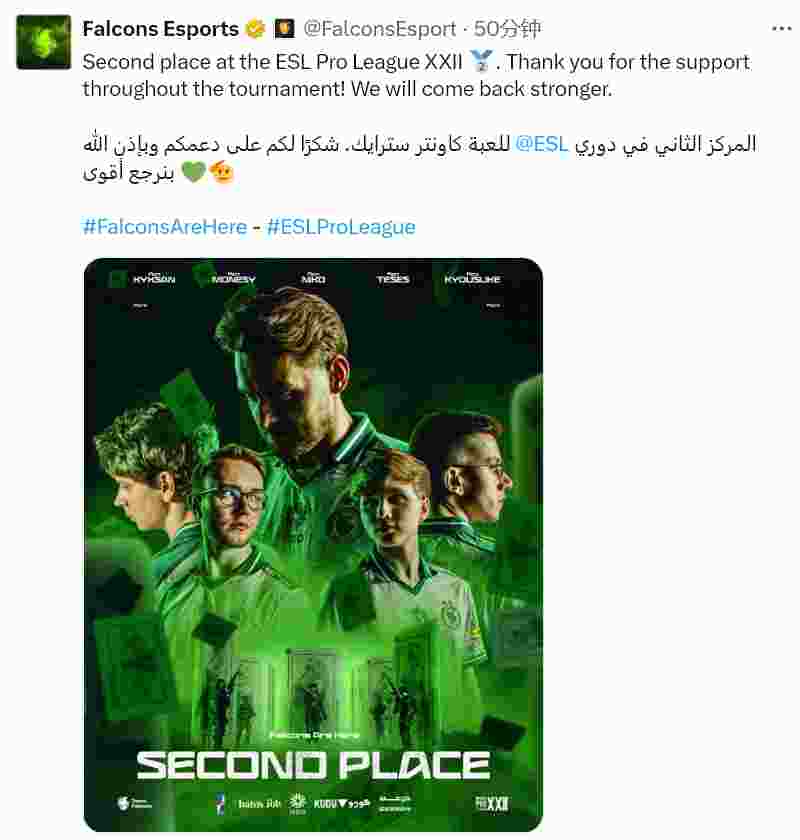Click the SECOND PLACE headline text

point(313,765)
